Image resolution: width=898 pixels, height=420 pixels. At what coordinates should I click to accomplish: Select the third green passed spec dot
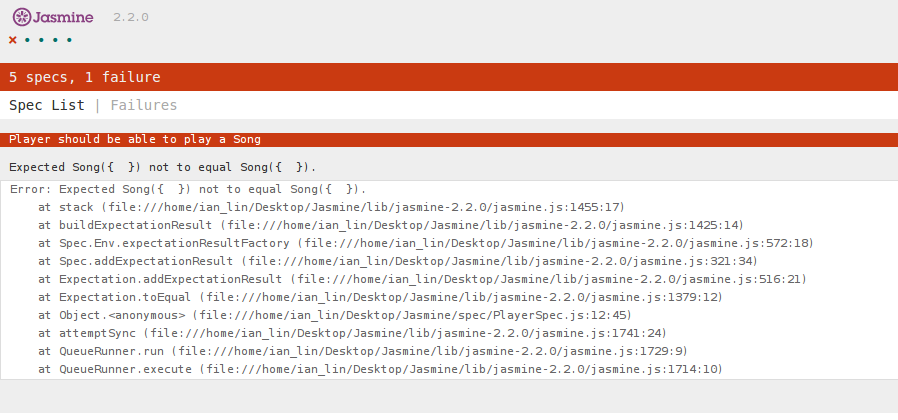pos(55,40)
